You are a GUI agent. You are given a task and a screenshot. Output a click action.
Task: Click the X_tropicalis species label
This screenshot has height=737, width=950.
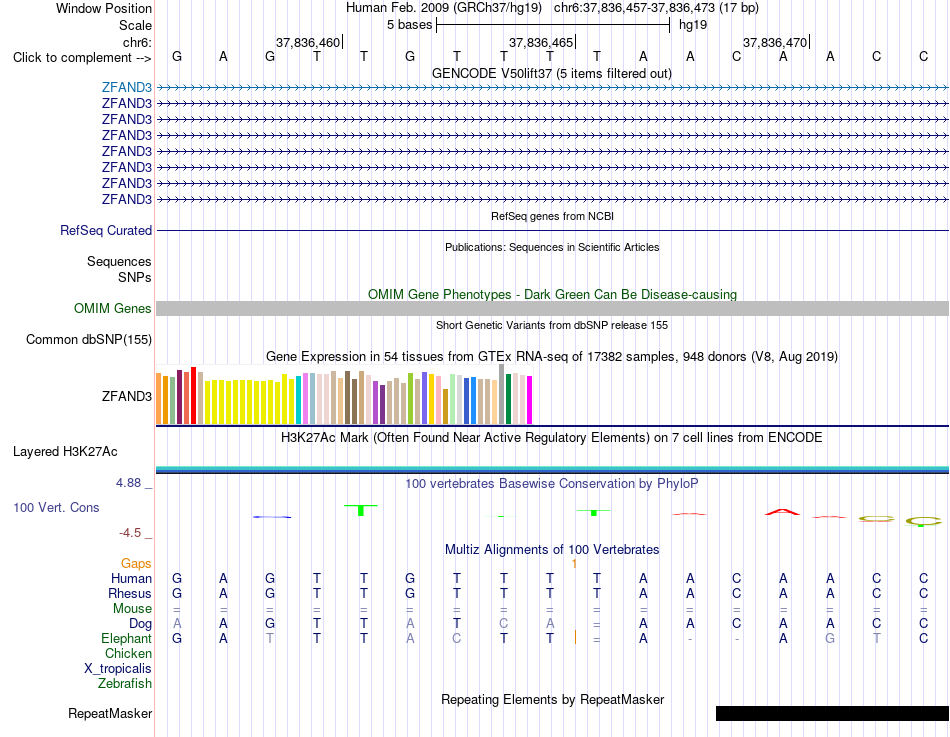coord(118,669)
